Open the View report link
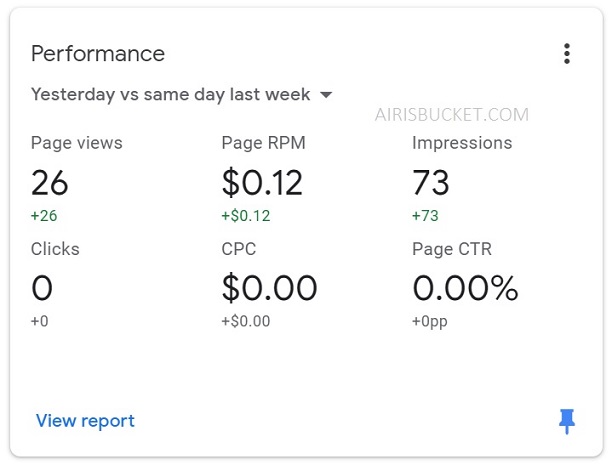 [x=85, y=421]
